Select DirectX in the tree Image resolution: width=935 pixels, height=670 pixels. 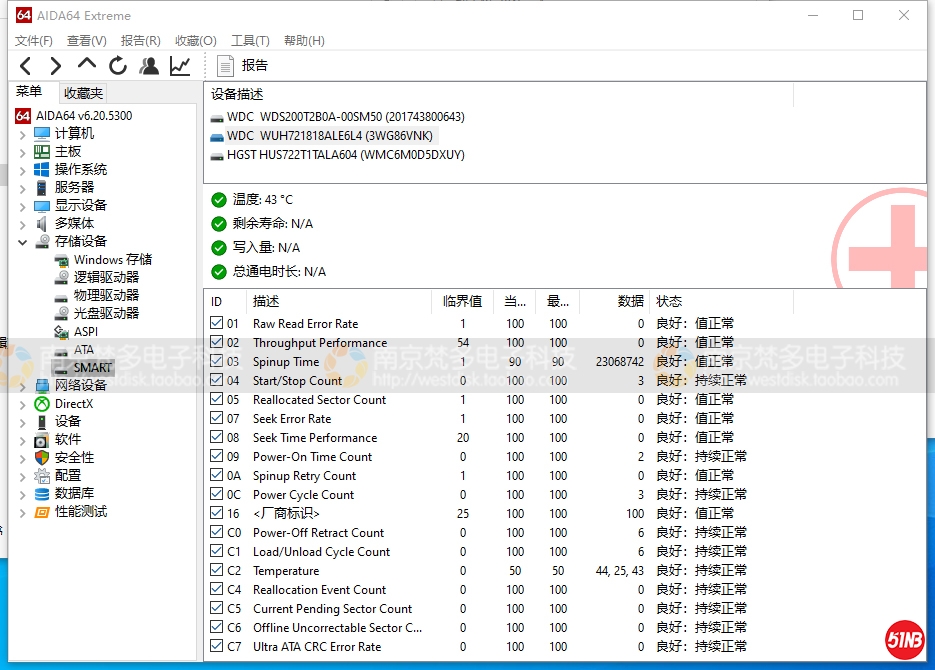click(74, 403)
